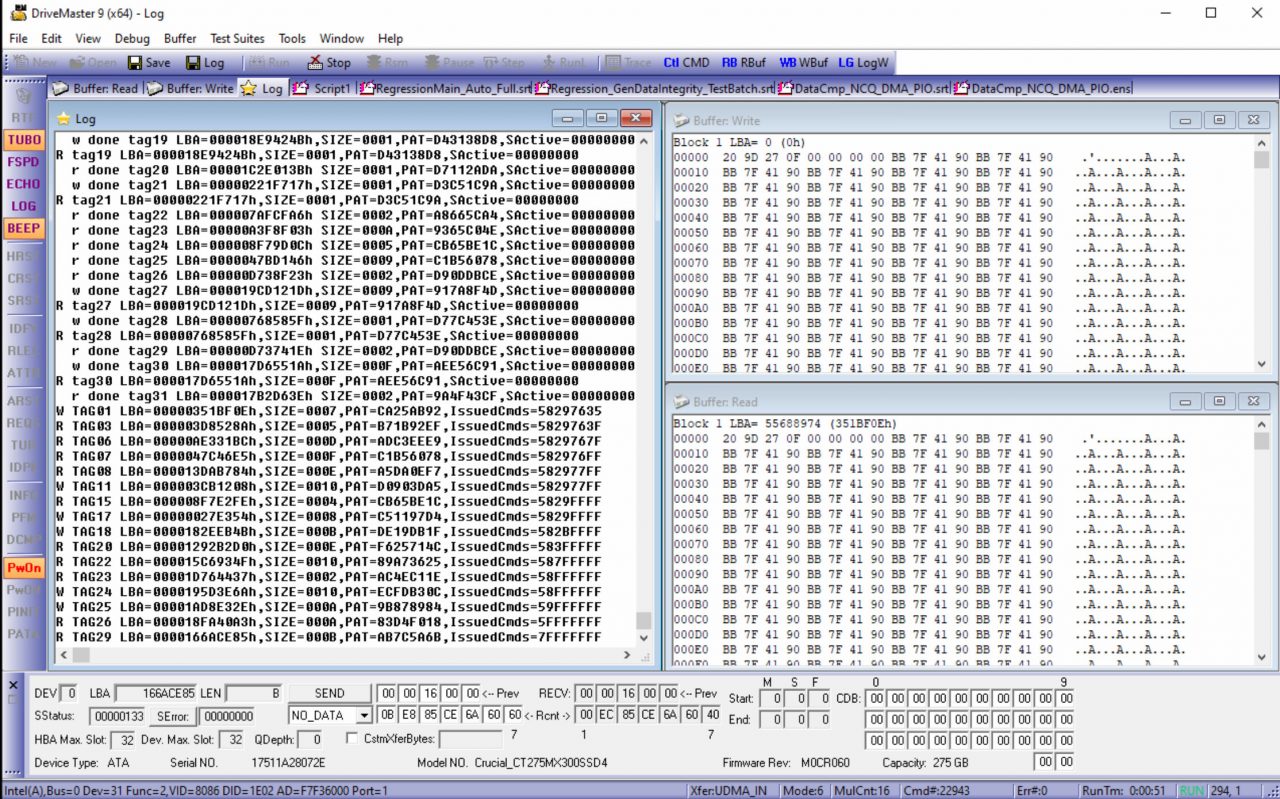The width and height of the screenshot is (1280, 799).
Task: Click the Save toolbar icon
Action: tap(148, 62)
